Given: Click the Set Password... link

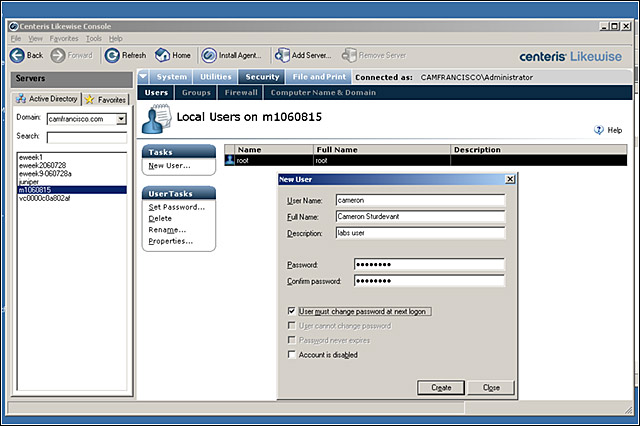Looking at the screenshot, I should [176, 207].
